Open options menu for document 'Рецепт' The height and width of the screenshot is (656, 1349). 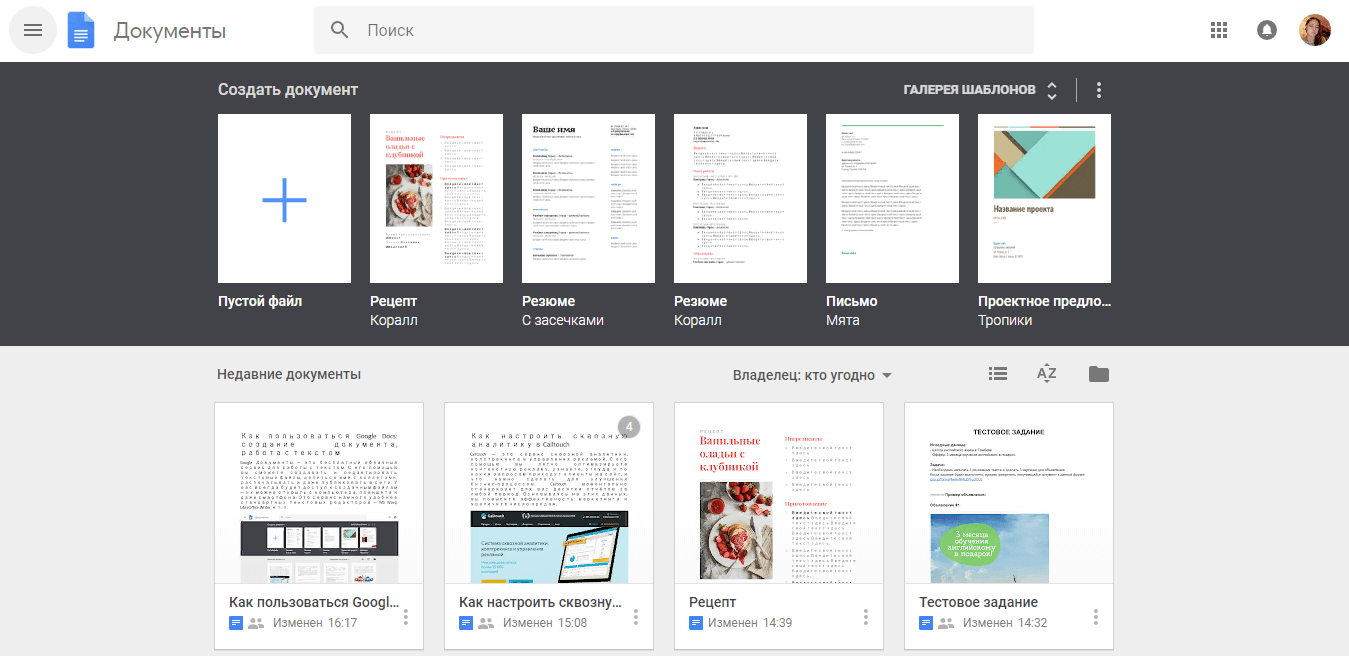point(865,617)
